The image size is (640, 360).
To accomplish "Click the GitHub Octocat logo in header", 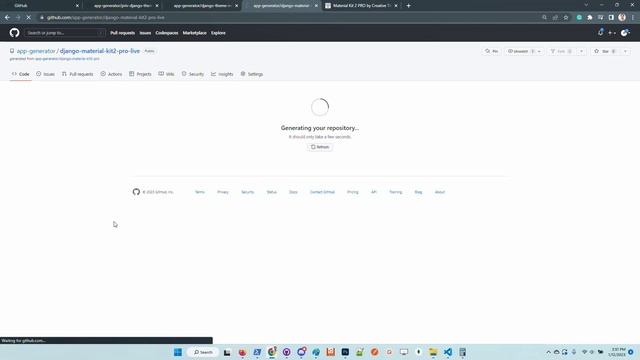I will (14, 33).
